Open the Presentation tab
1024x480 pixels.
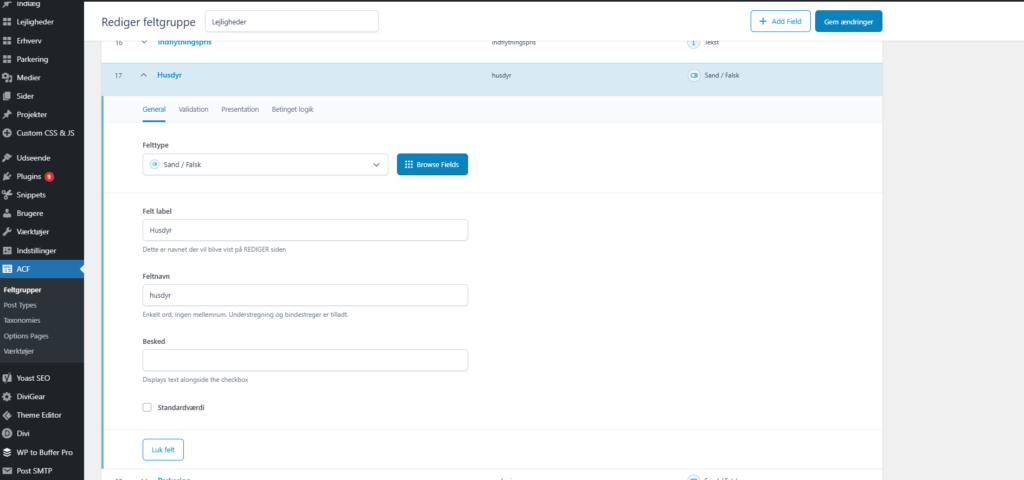coord(240,109)
